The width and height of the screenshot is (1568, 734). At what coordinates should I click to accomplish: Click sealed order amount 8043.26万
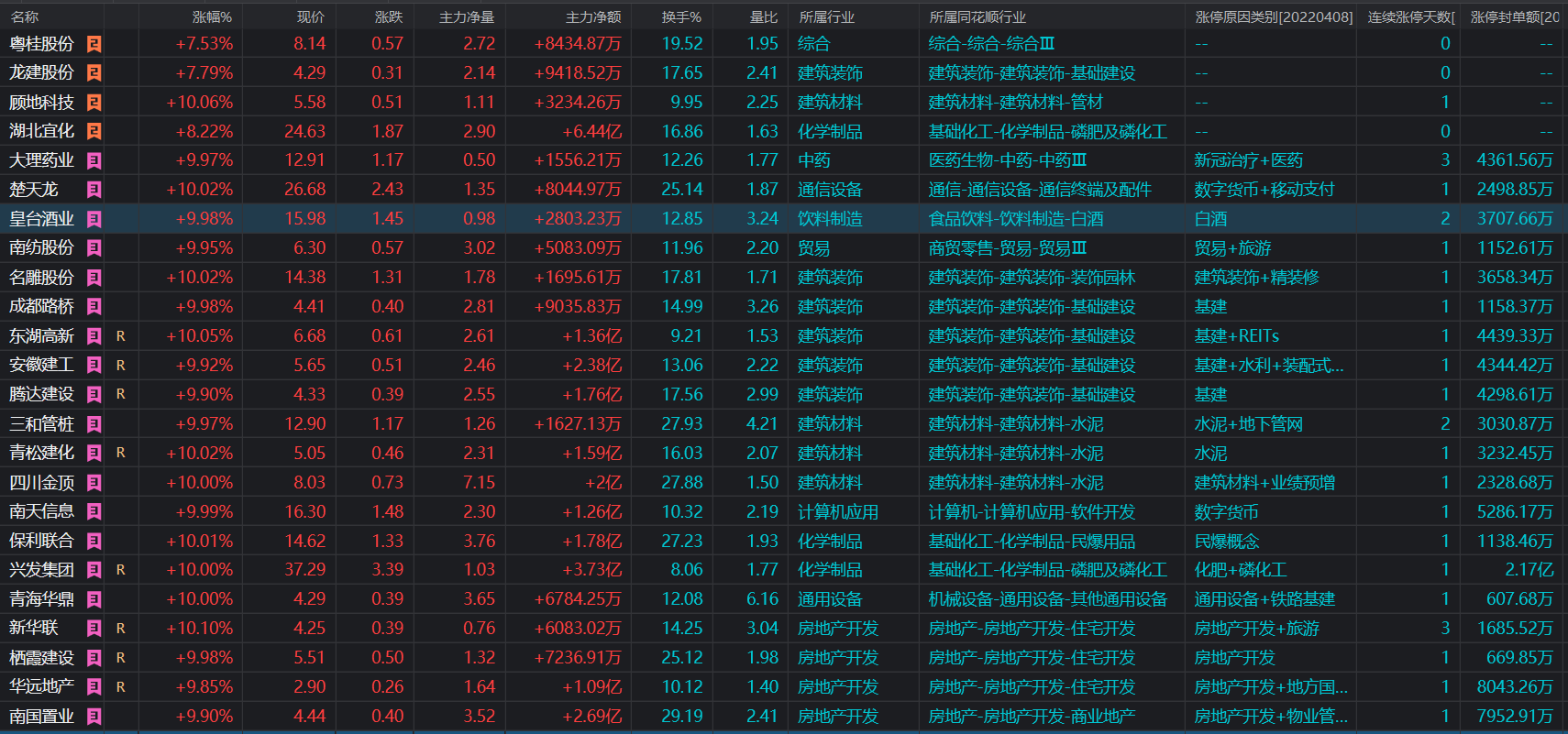coord(1515,687)
